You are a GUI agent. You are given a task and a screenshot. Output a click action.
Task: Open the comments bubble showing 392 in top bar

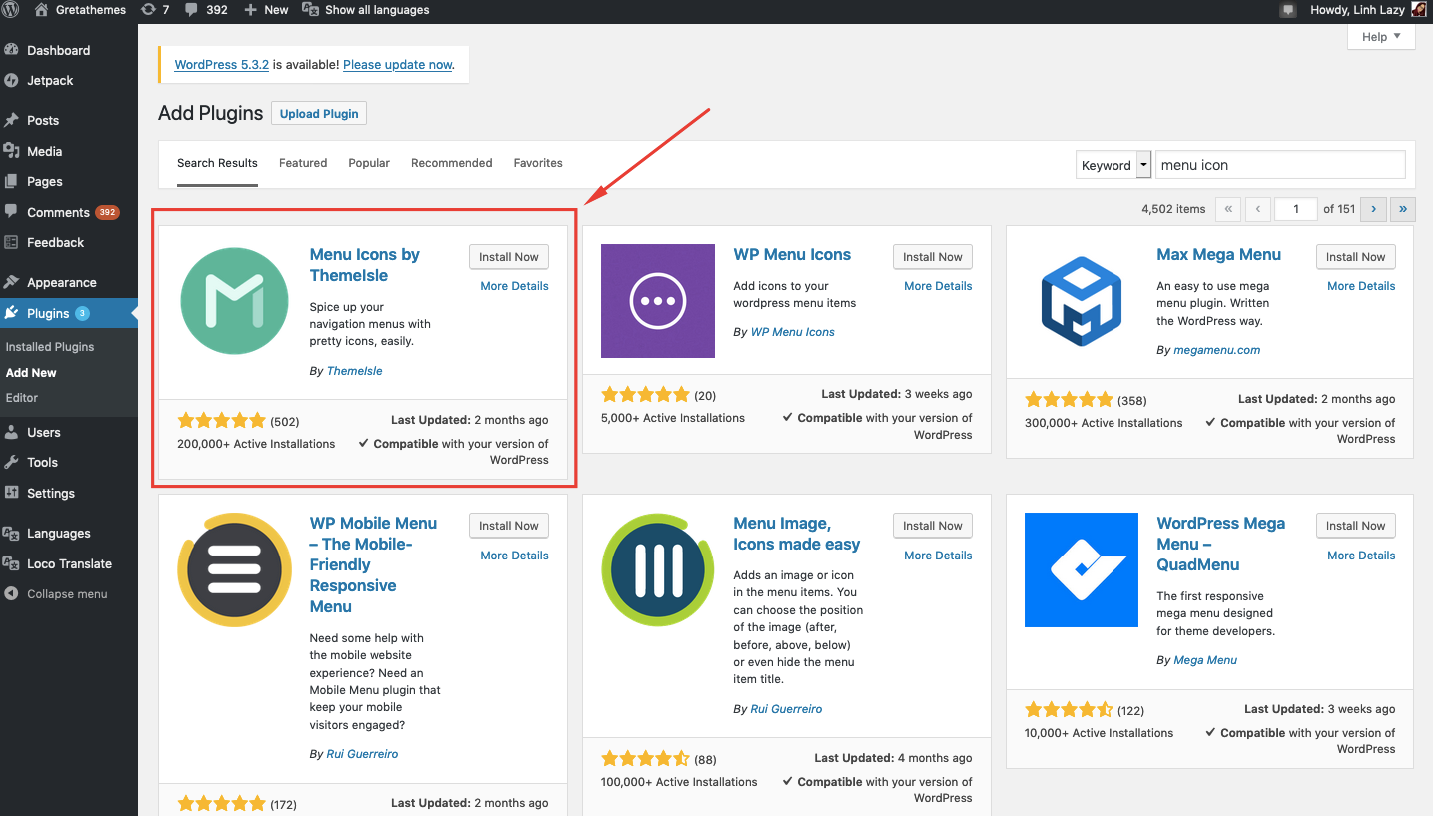(206, 10)
